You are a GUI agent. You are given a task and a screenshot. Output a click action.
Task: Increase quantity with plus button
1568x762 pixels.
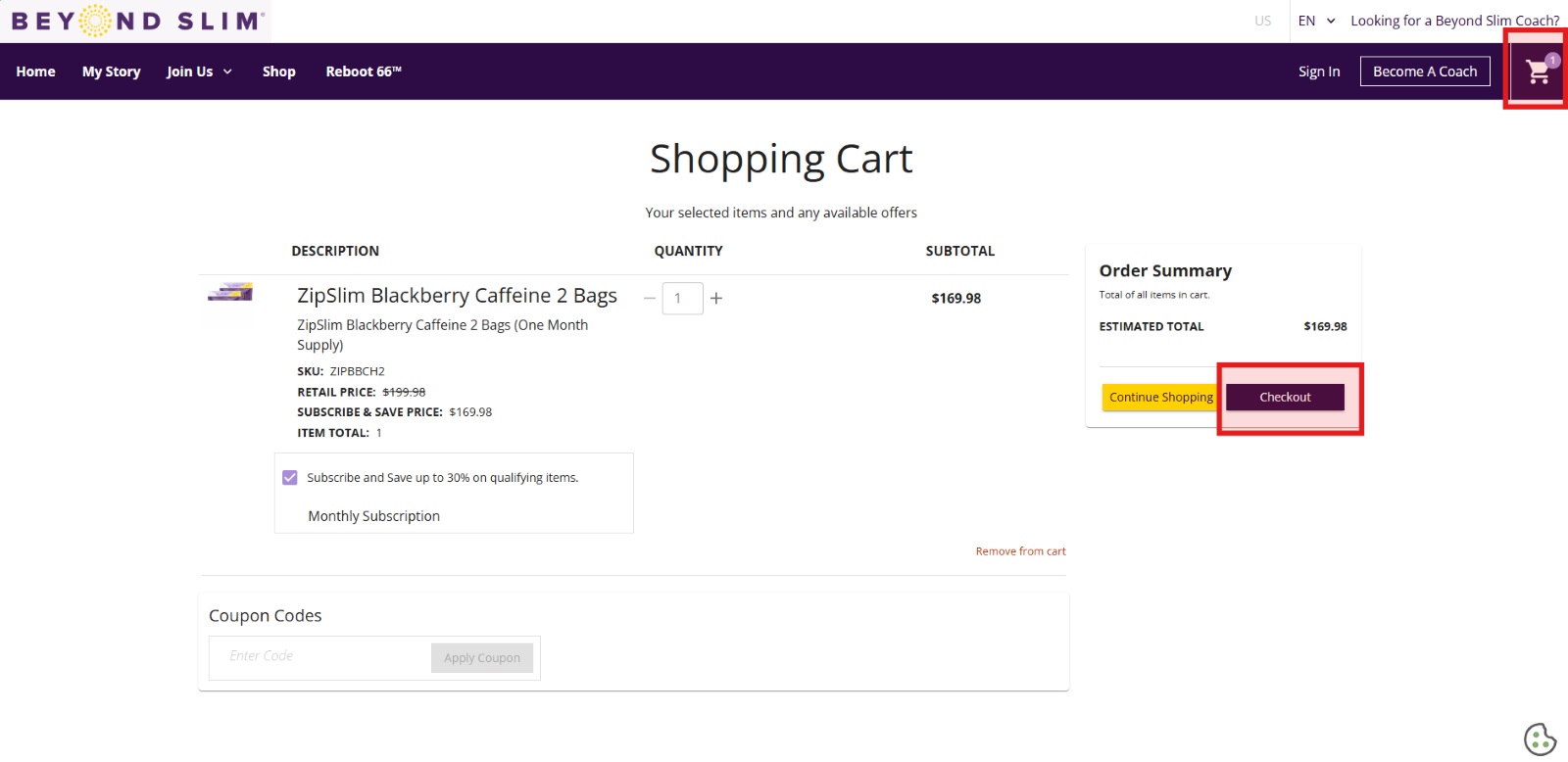tap(716, 298)
